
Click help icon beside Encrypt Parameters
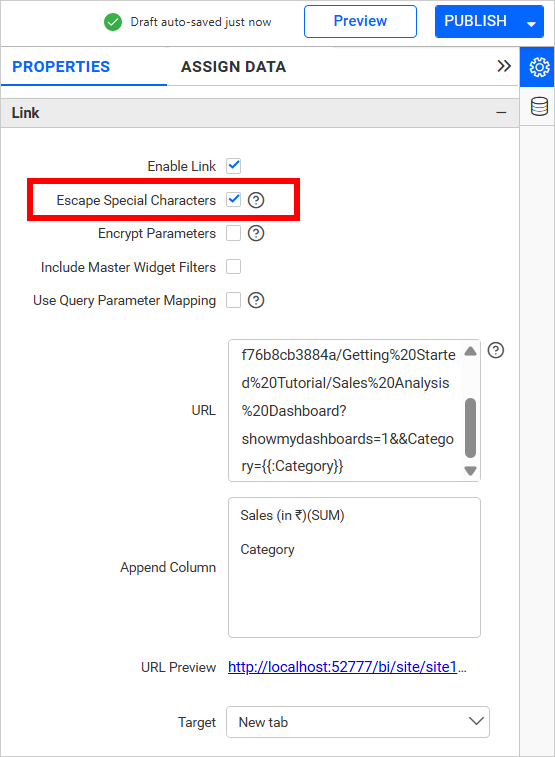point(256,233)
